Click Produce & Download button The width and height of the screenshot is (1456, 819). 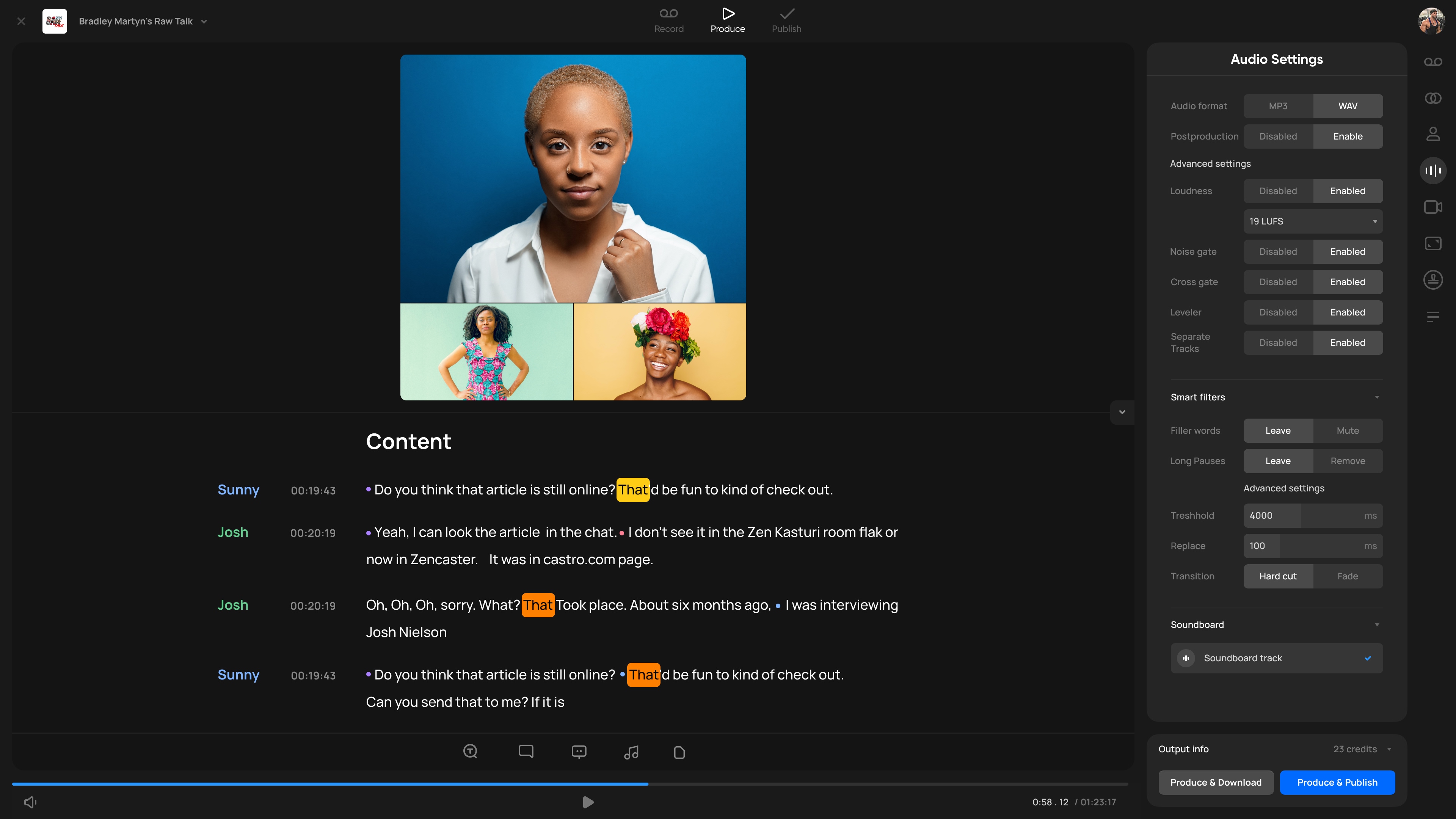click(1215, 782)
